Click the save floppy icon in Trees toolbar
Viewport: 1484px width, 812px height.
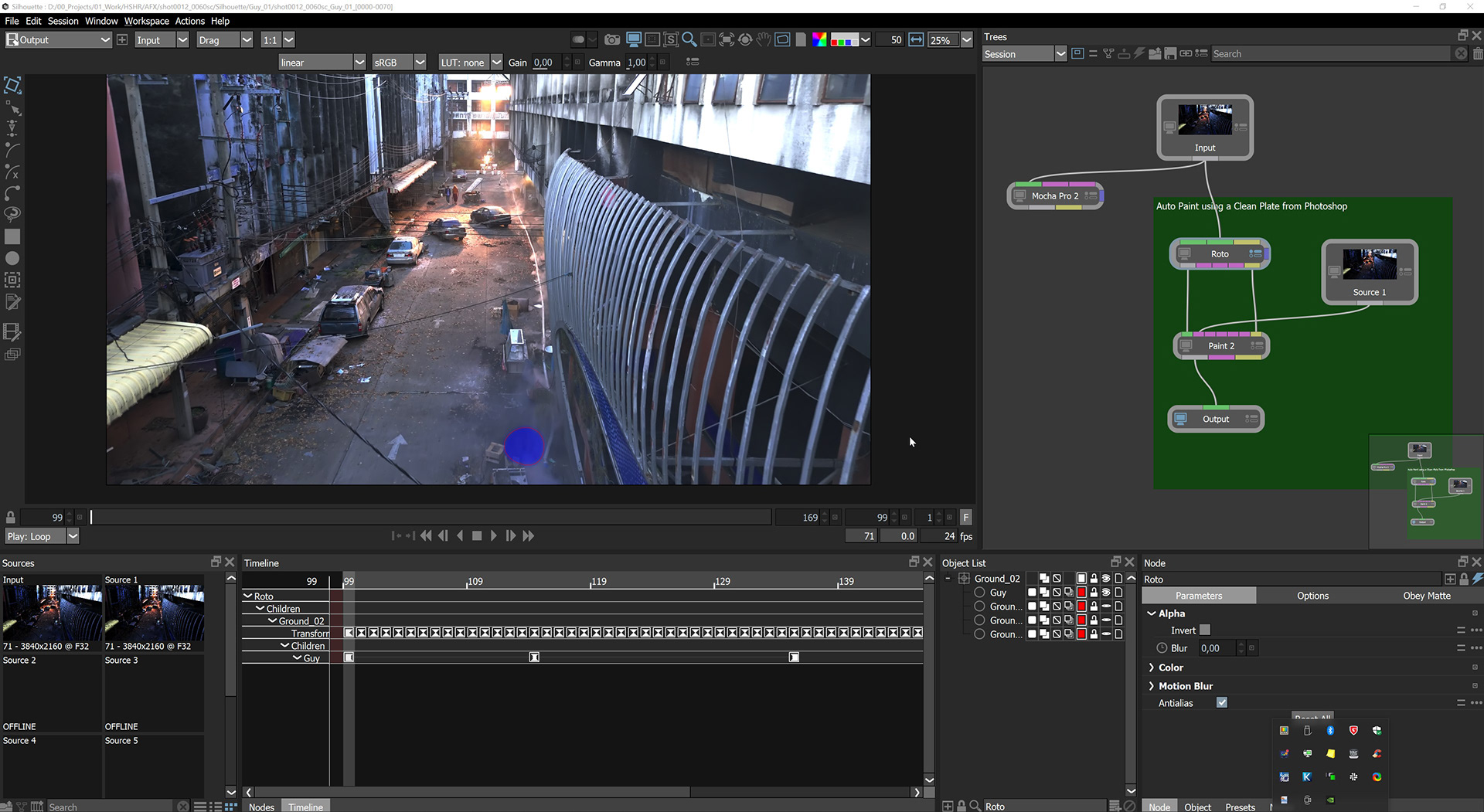[x=1170, y=53]
